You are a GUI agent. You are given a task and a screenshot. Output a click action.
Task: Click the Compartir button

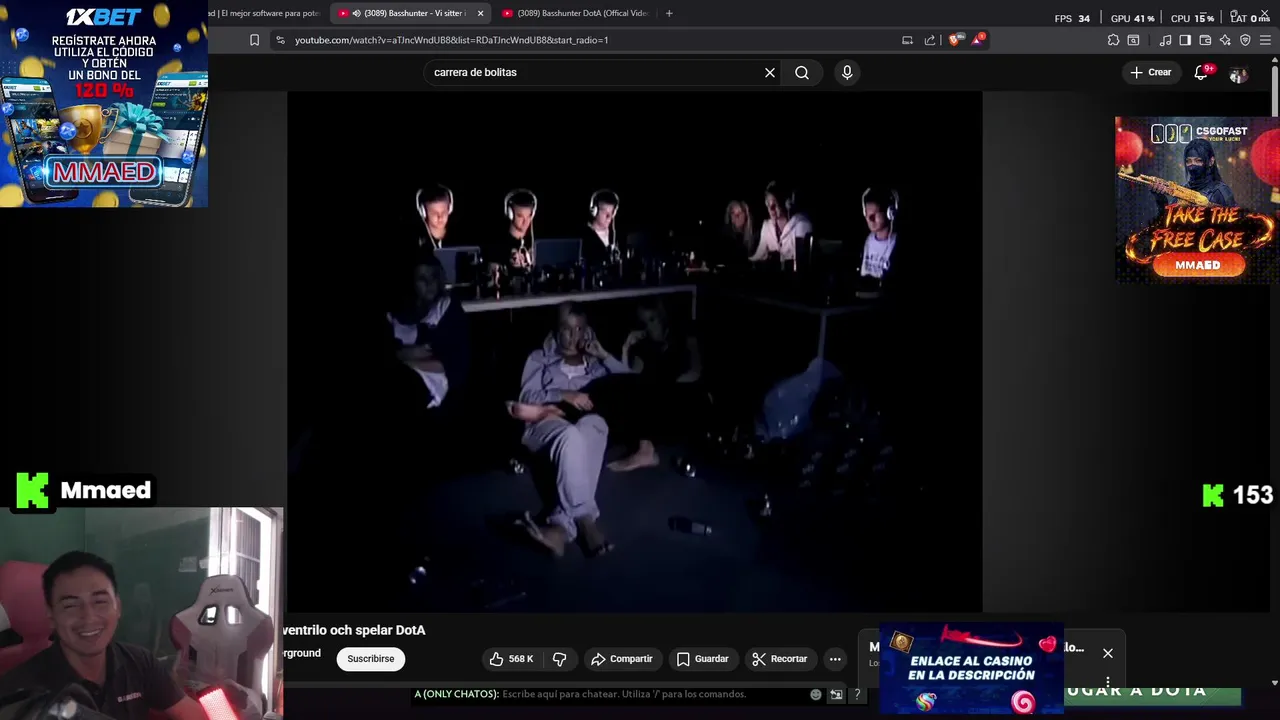[x=622, y=659]
